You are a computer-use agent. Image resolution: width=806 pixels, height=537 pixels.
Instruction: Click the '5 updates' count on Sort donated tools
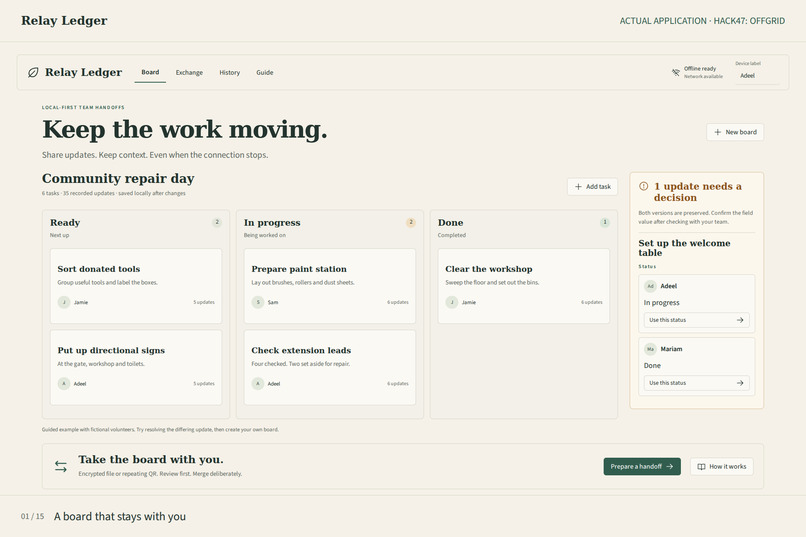point(204,302)
